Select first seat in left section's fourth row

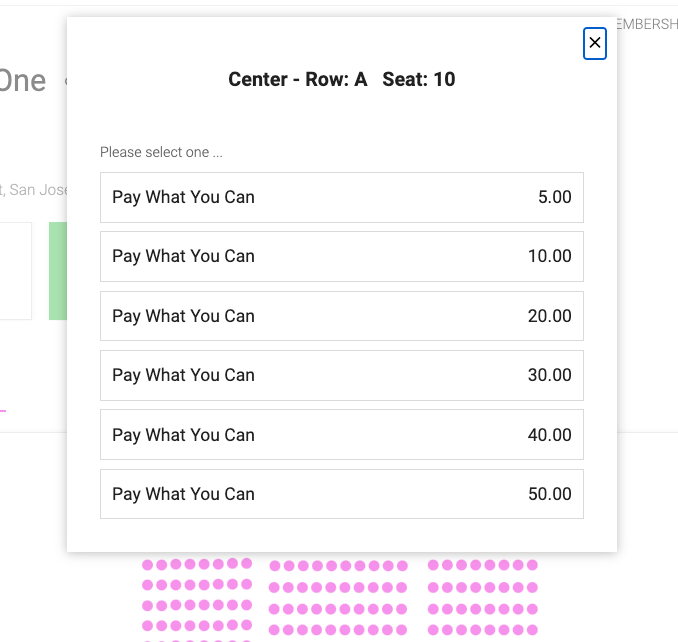coord(147,625)
